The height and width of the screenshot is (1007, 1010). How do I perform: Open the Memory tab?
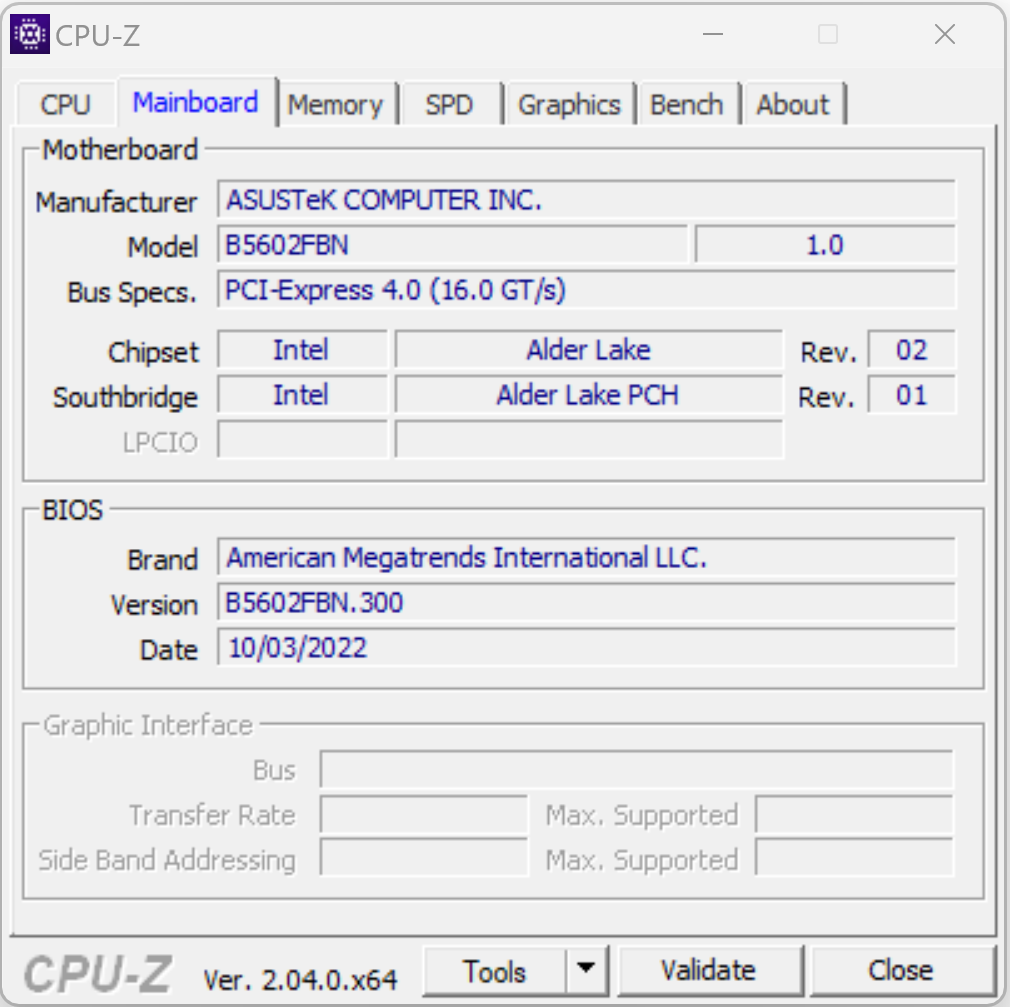point(336,104)
